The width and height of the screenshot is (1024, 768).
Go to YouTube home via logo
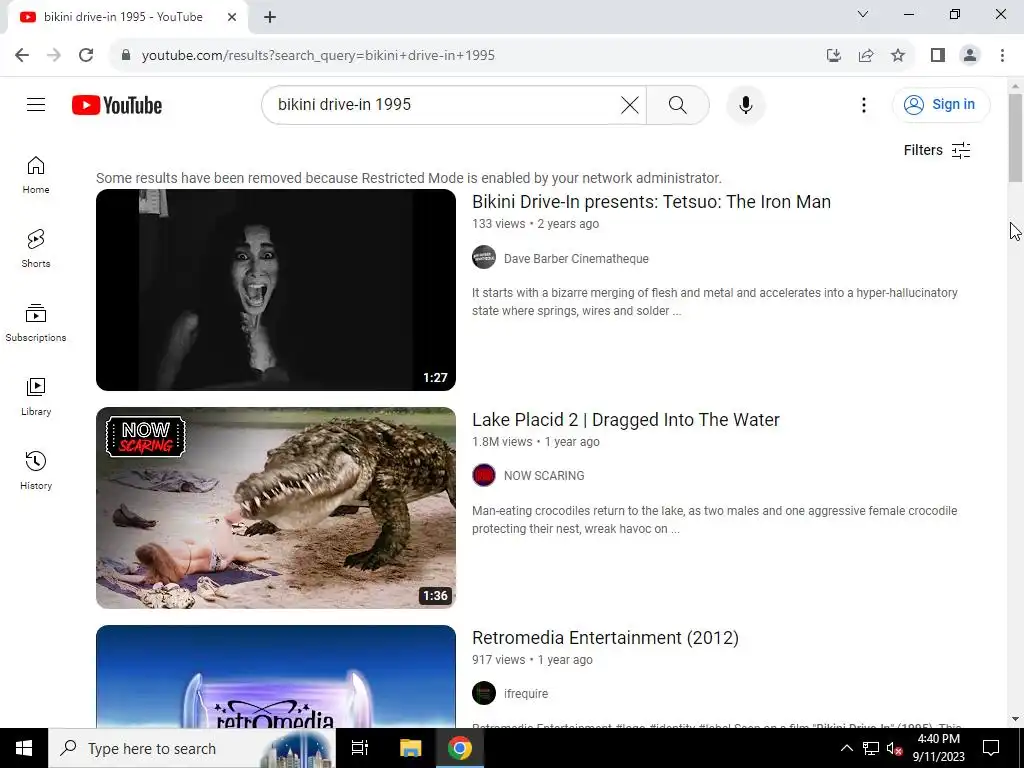click(117, 105)
